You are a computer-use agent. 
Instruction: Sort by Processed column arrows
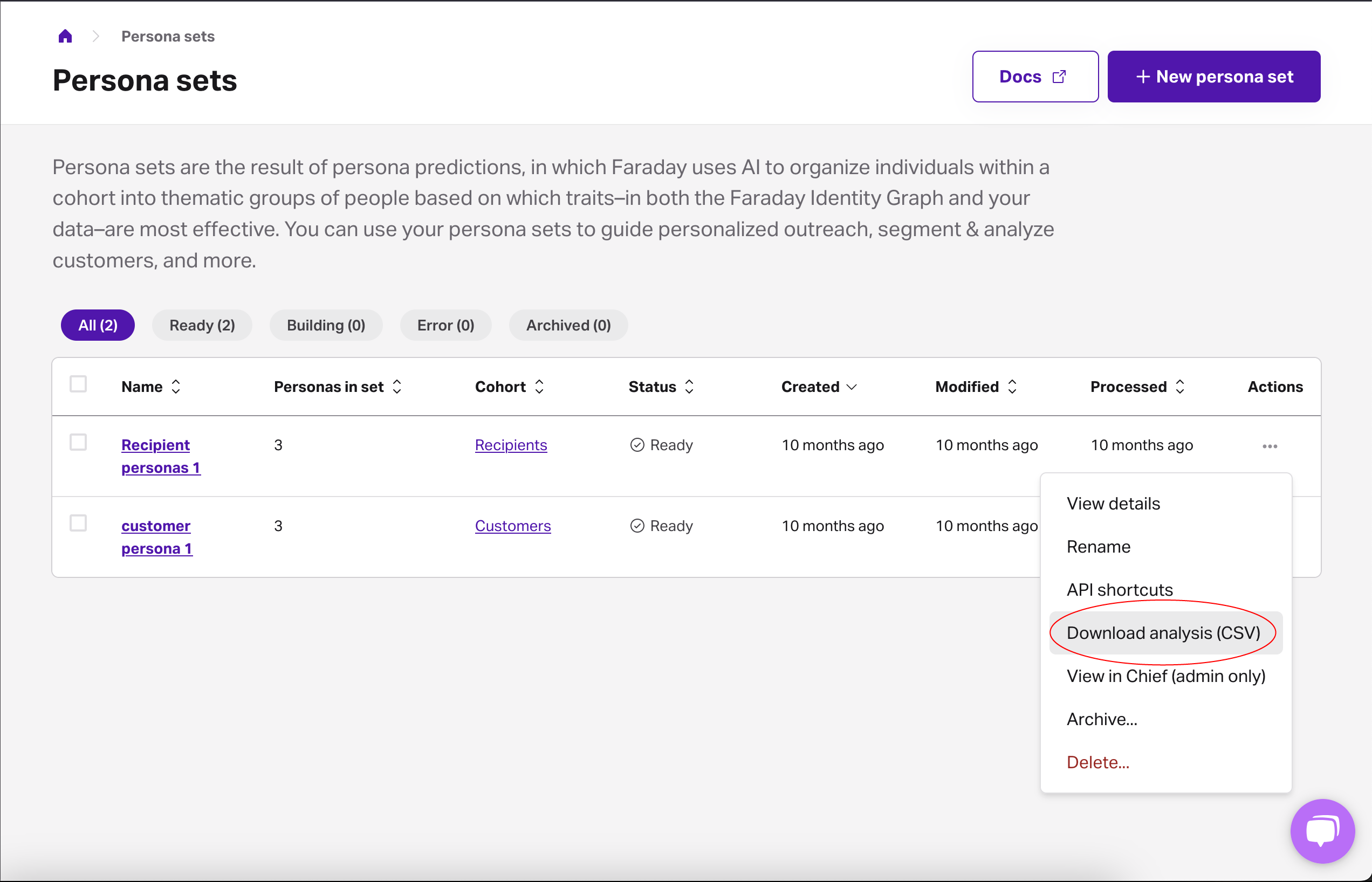pos(1179,387)
